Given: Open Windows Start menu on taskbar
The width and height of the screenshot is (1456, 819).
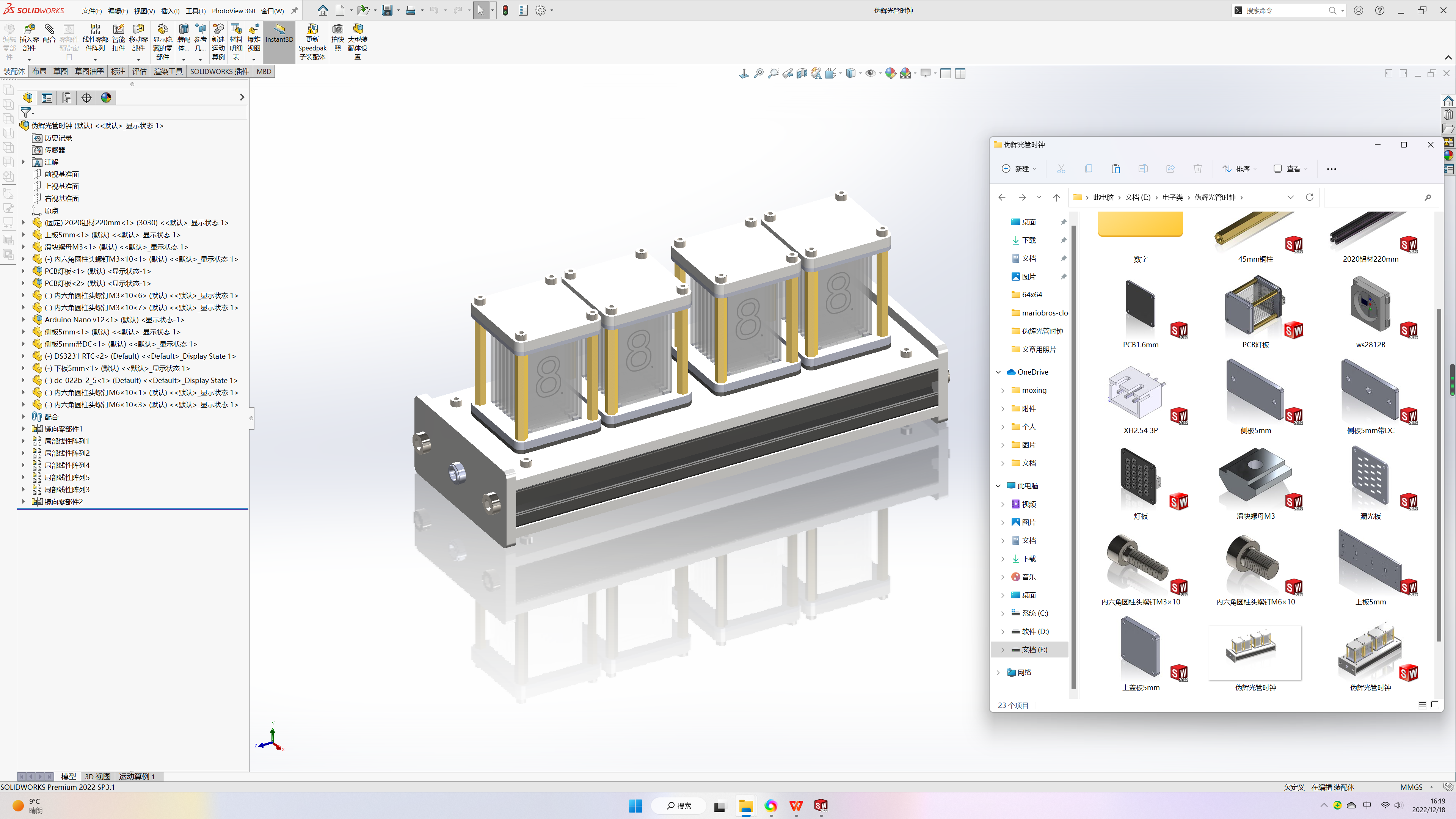Looking at the screenshot, I should pos(635,805).
